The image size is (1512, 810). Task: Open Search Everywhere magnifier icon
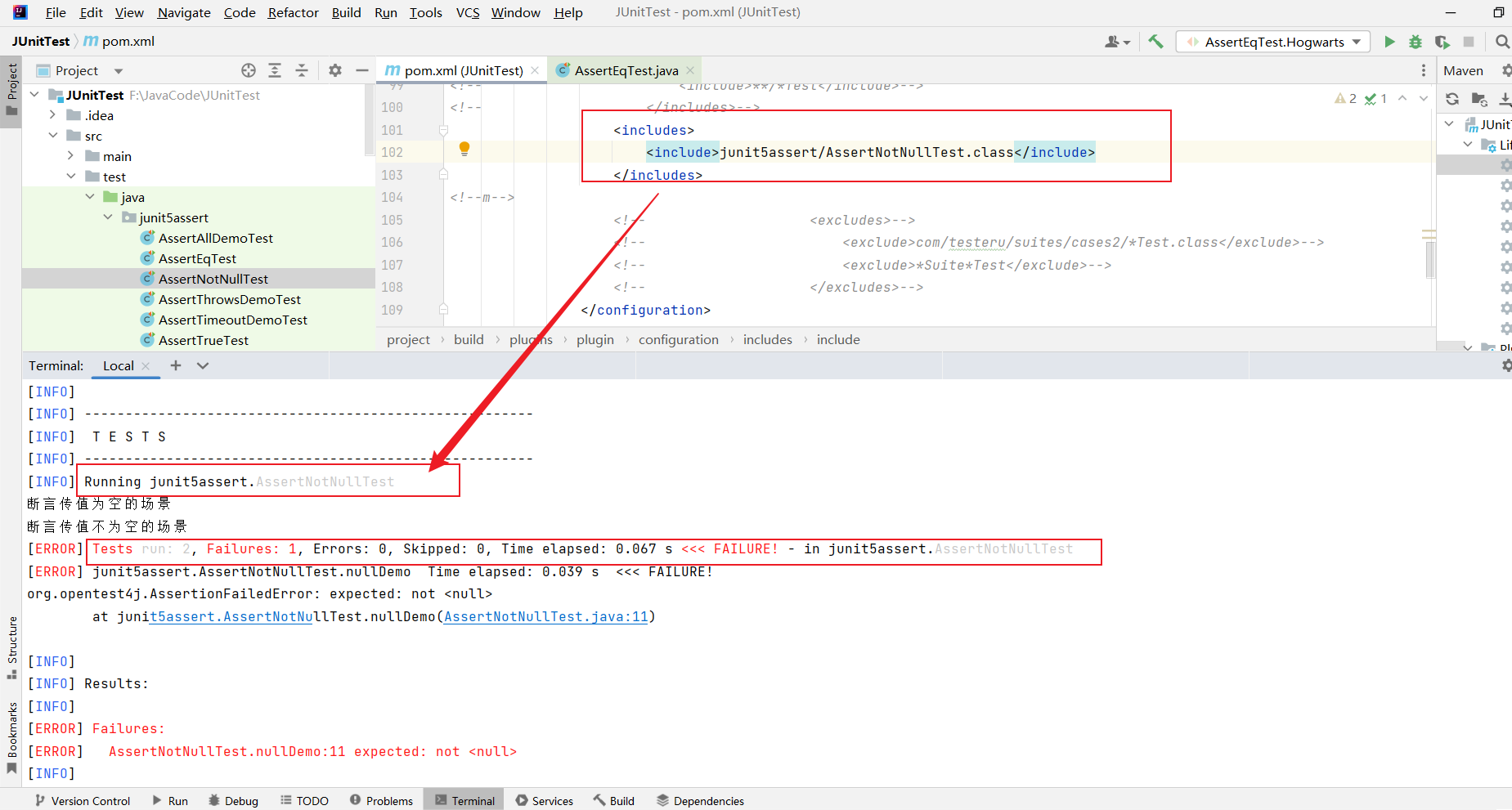click(x=1501, y=42)
